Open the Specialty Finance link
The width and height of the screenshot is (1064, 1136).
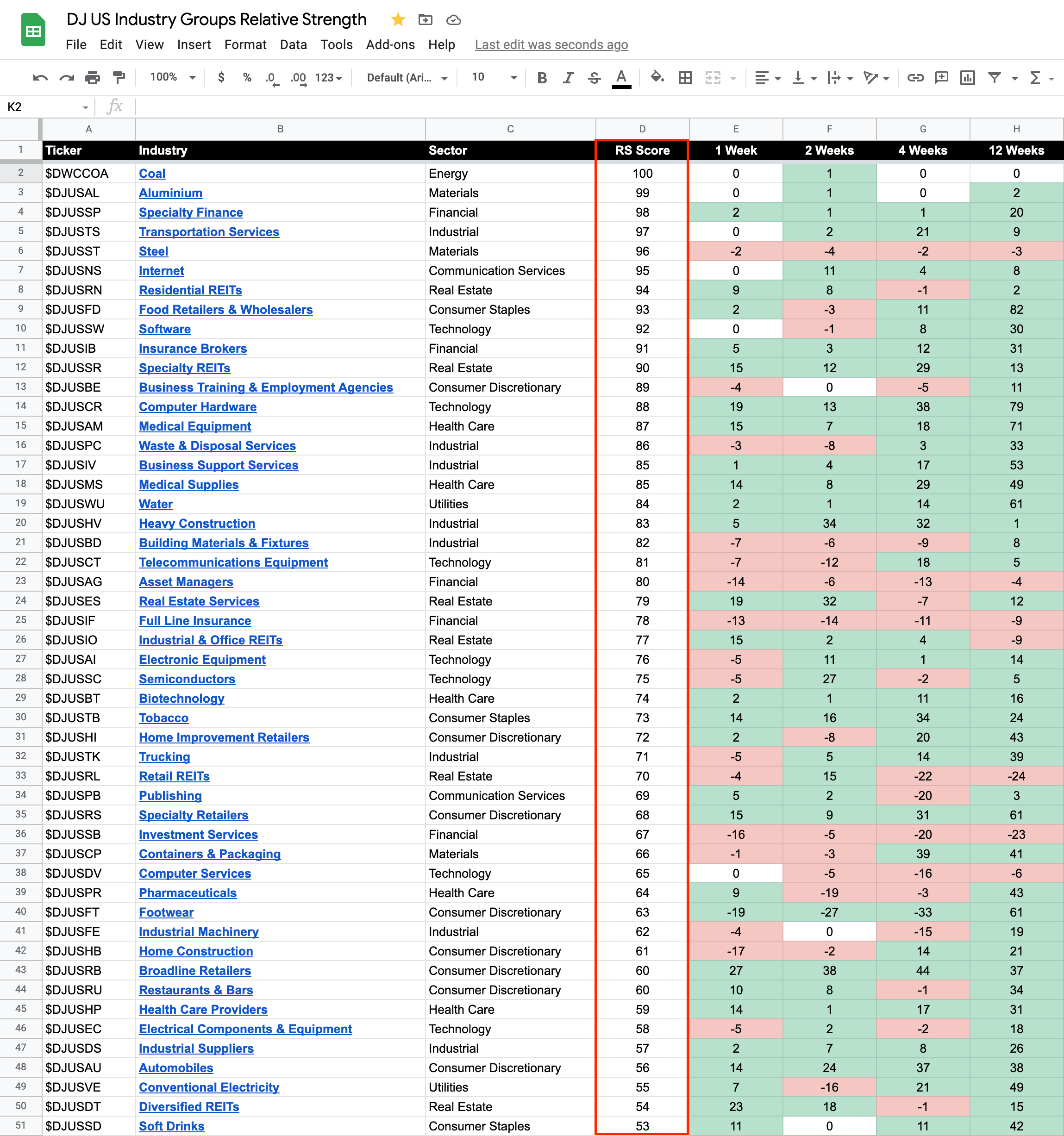click(x=191, y=212)
